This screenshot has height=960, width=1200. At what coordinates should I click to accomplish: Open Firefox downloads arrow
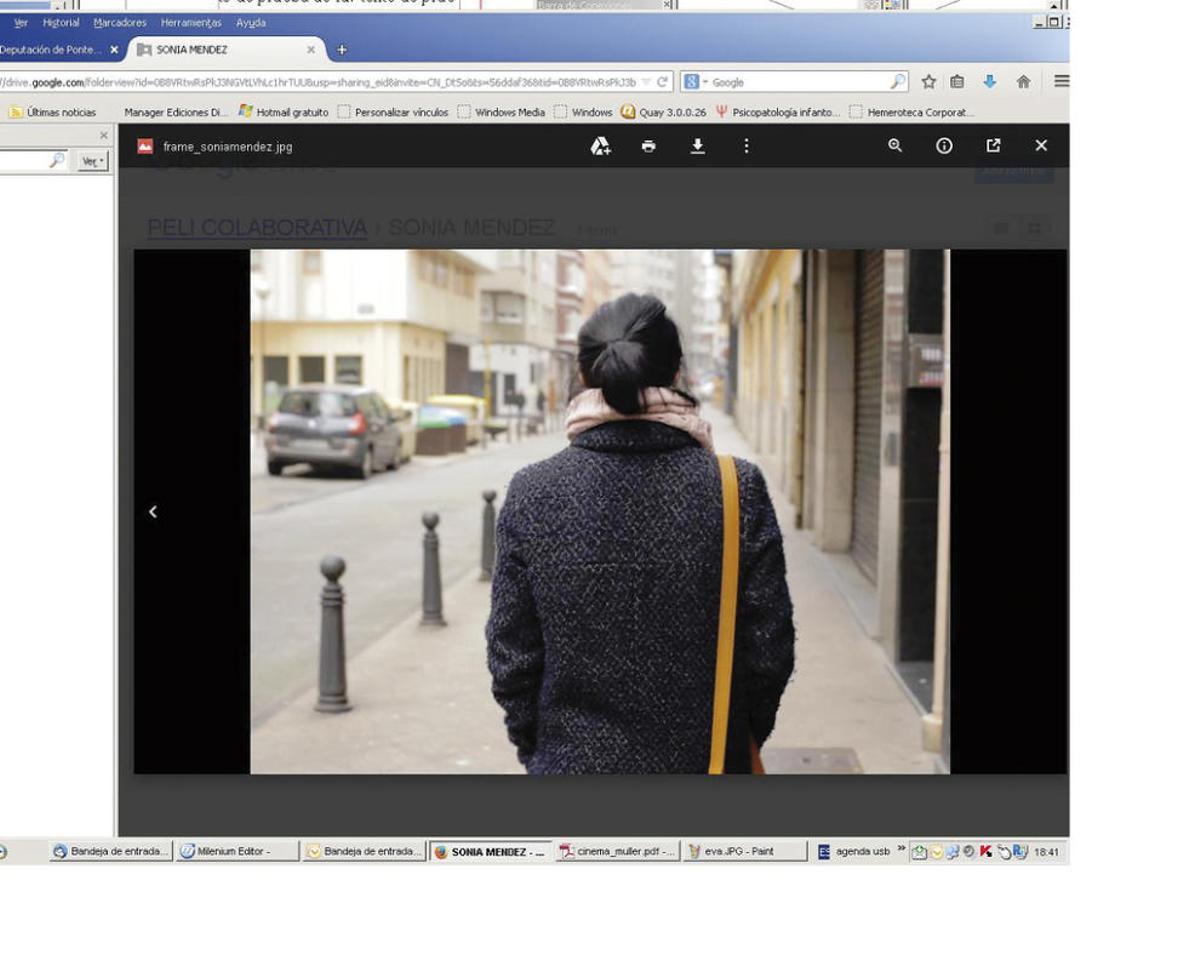click(x=990, y=82)
